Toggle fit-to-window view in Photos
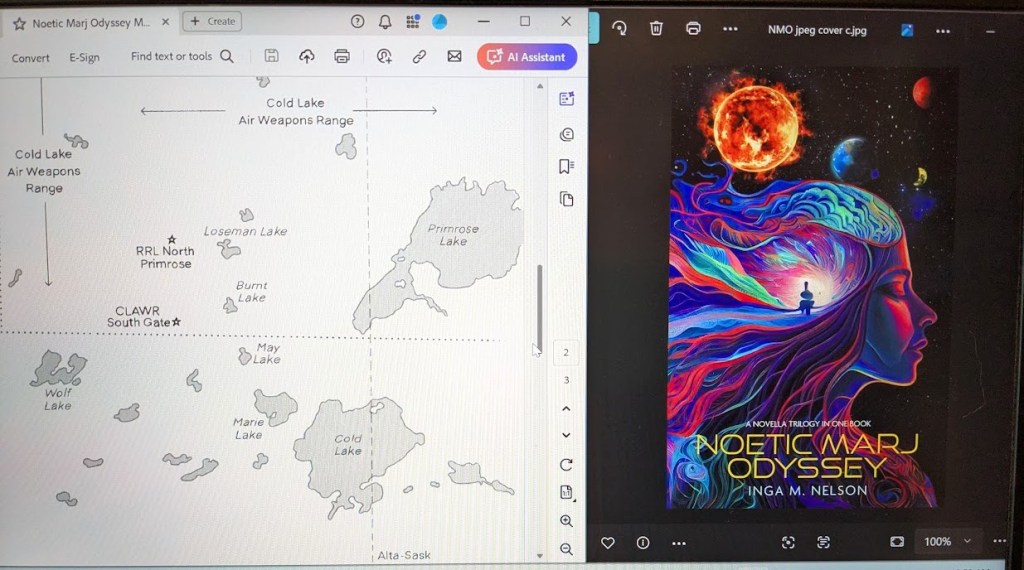This screenshot has height=570, width=1024. 897,542
